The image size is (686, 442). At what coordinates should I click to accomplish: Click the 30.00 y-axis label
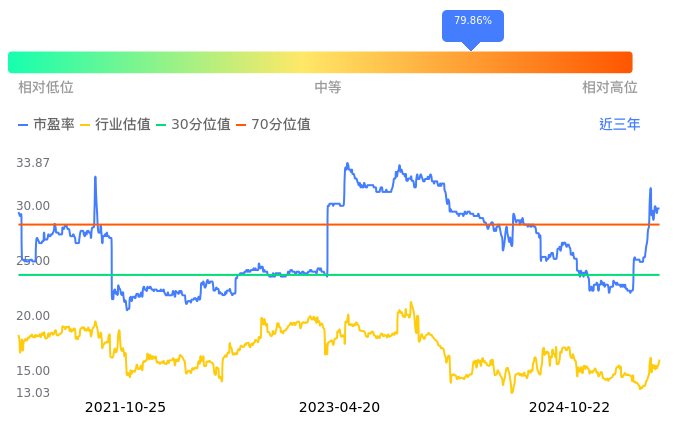33,206
